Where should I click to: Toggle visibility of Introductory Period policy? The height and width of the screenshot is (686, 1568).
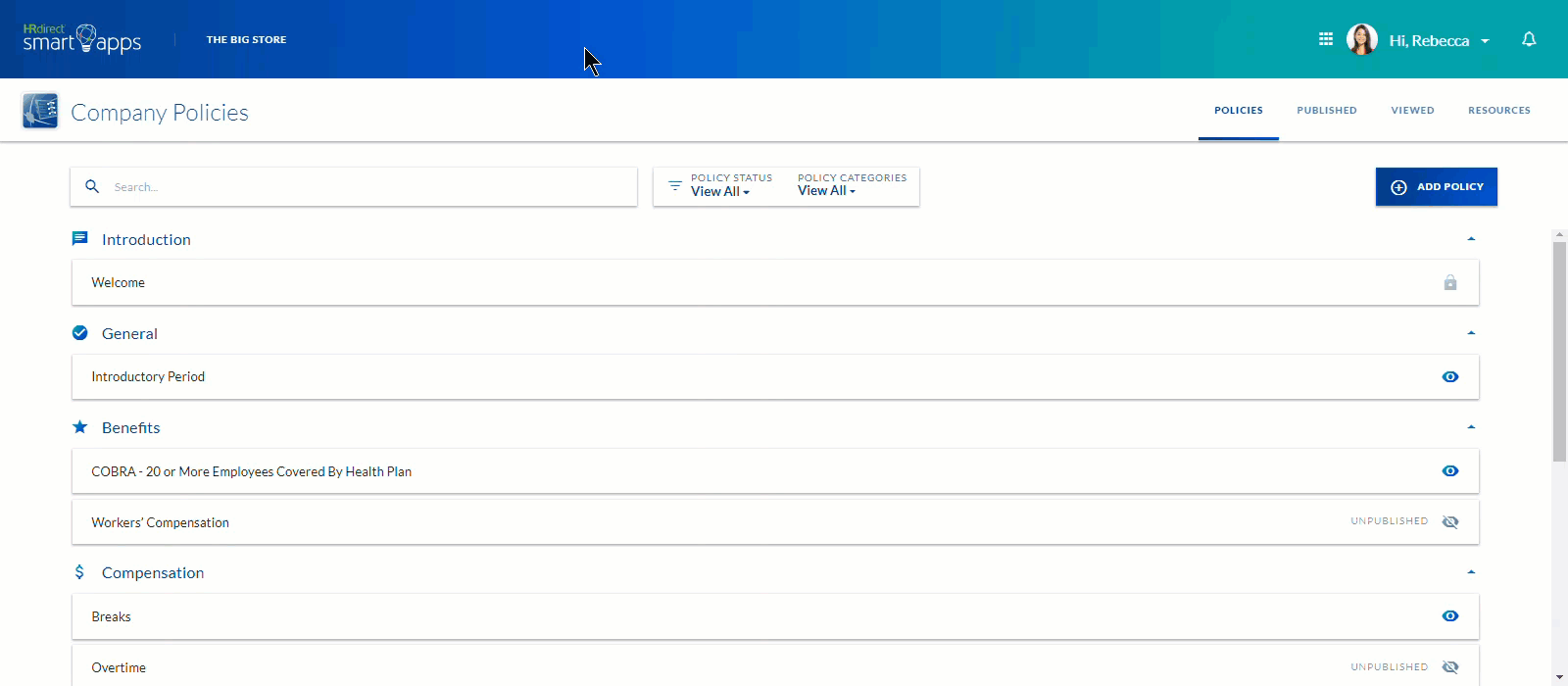coord(1450,376)
